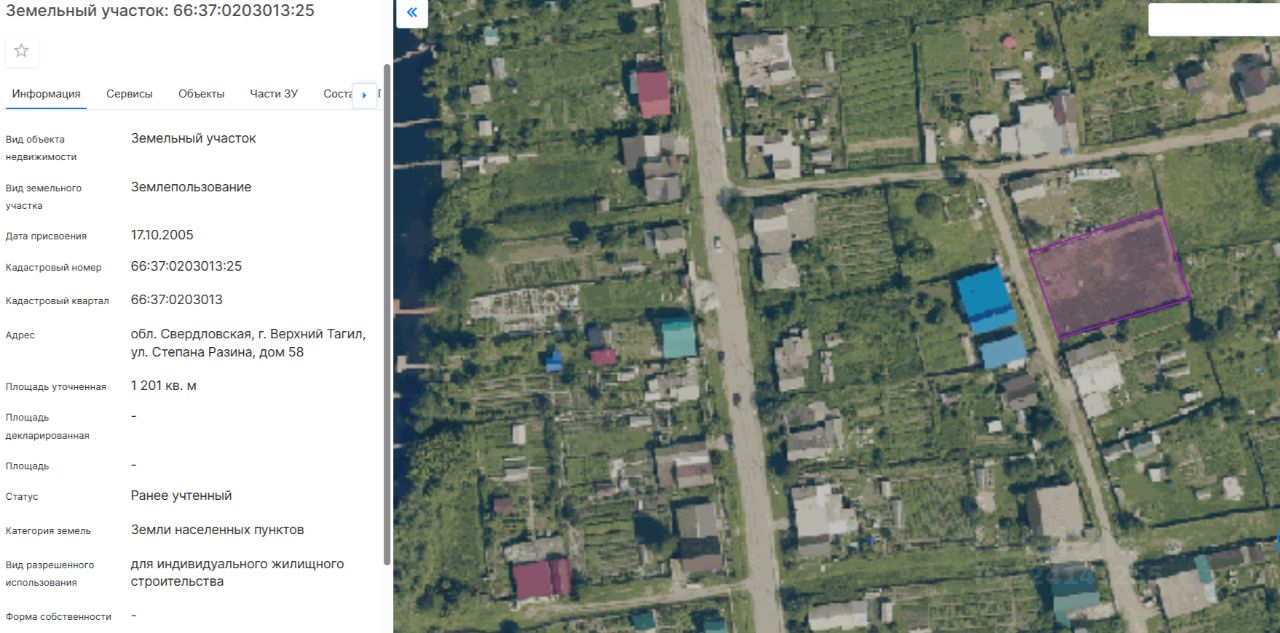Click the heading Земельный участок: 66:37:0203013:25
Screen dimensions: 1280x633
click(x=160, y=10)
